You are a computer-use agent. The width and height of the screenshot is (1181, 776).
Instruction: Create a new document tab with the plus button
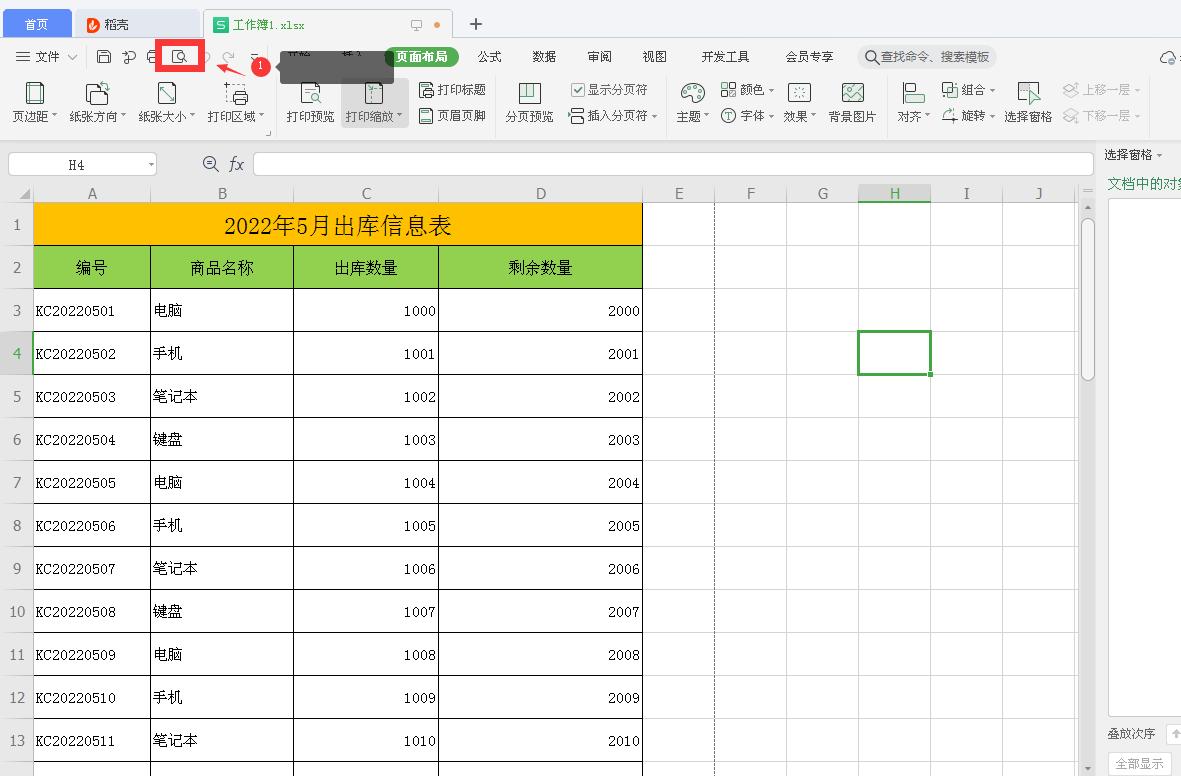point(476,23)
